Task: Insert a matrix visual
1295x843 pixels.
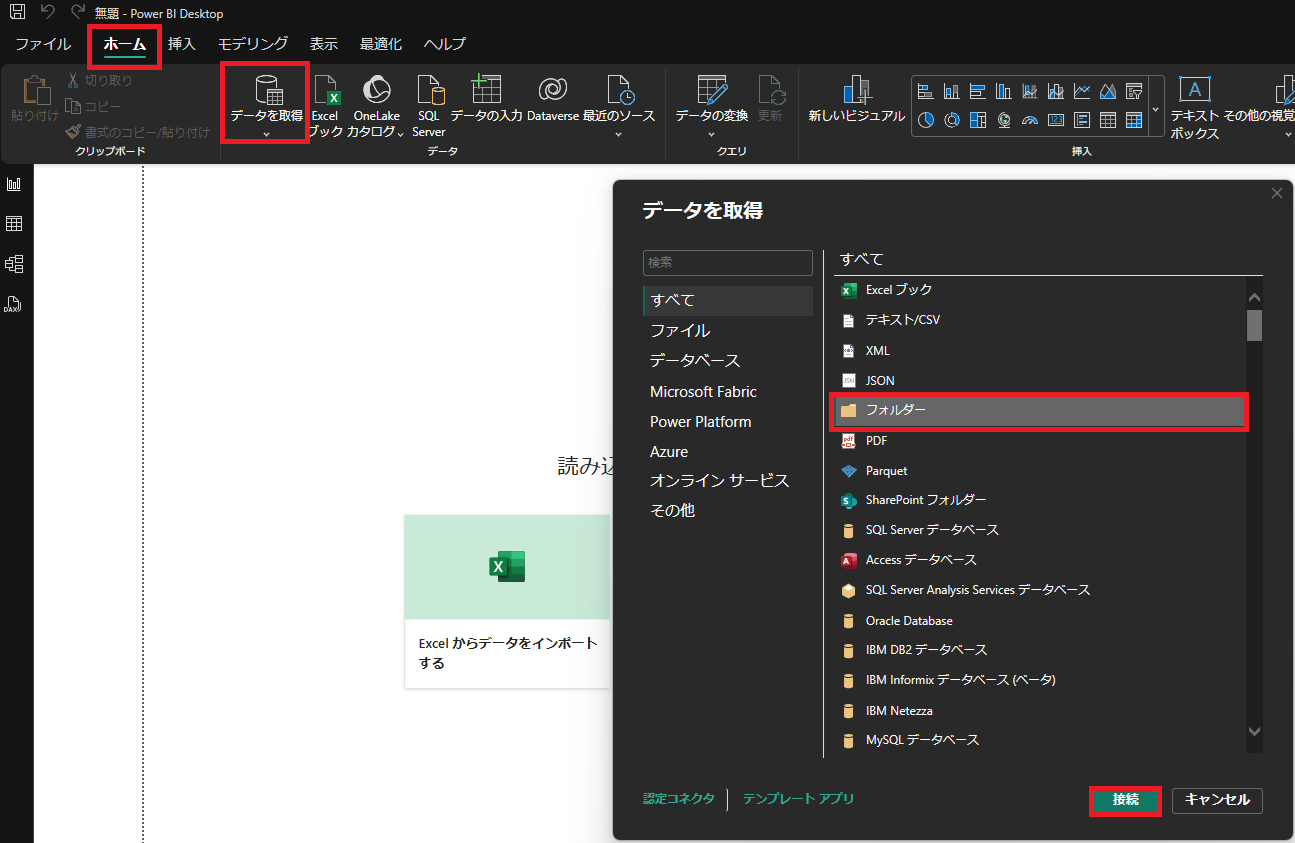Action: tap(1134, 120)
